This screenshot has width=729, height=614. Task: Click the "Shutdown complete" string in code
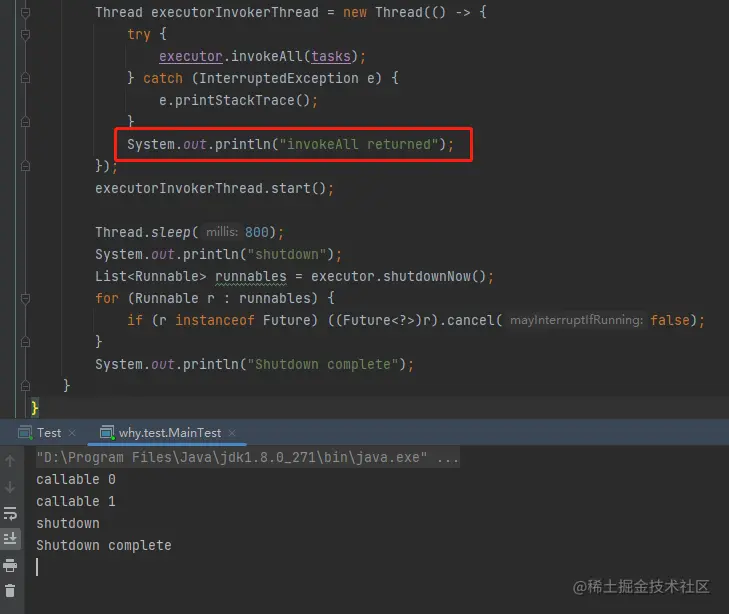point(323,364)
